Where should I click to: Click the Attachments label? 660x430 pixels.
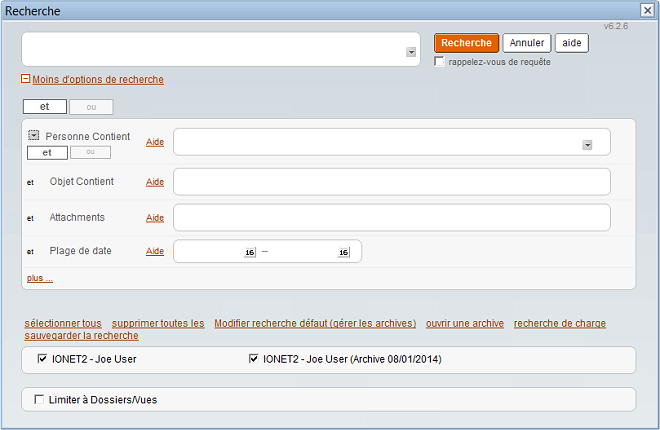(77, 217)
